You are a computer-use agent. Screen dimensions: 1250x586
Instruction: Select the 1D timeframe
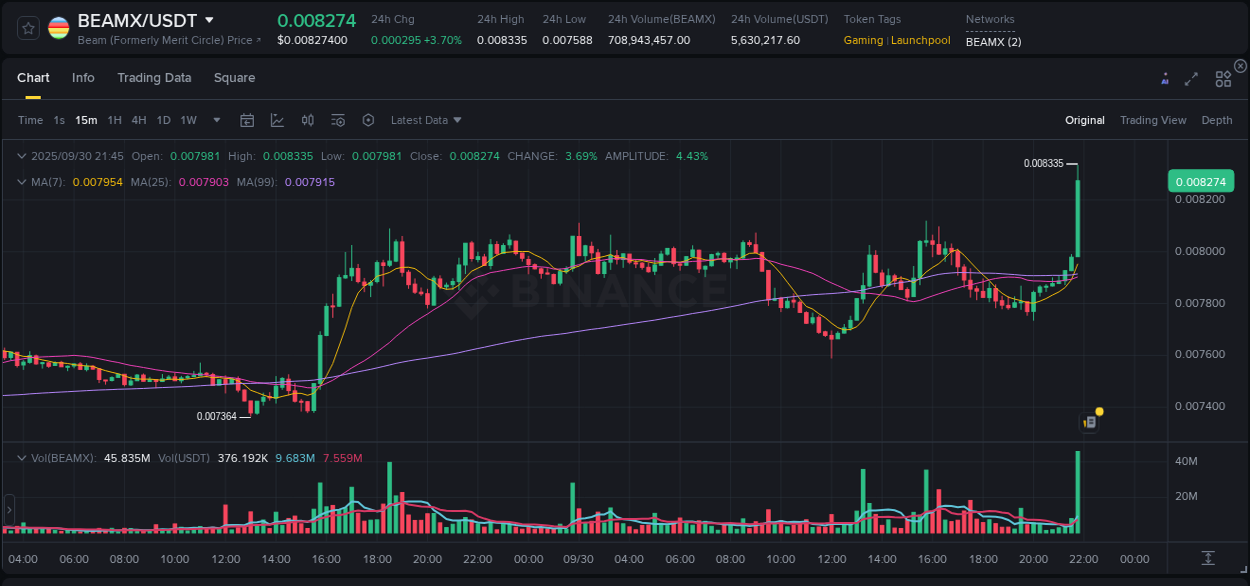(x=163, y=119)
